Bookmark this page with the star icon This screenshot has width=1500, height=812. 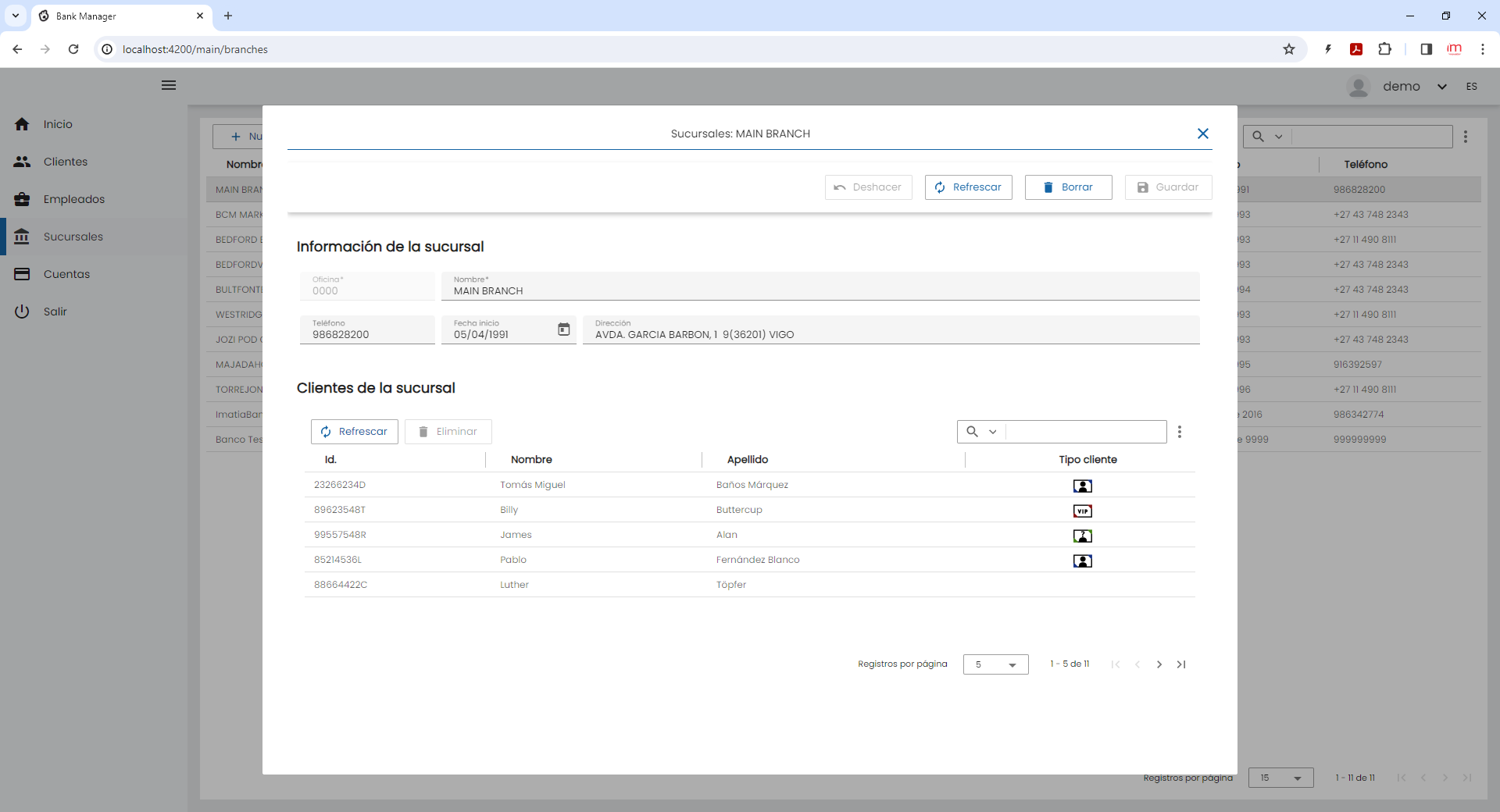(x=1289, y=49)
